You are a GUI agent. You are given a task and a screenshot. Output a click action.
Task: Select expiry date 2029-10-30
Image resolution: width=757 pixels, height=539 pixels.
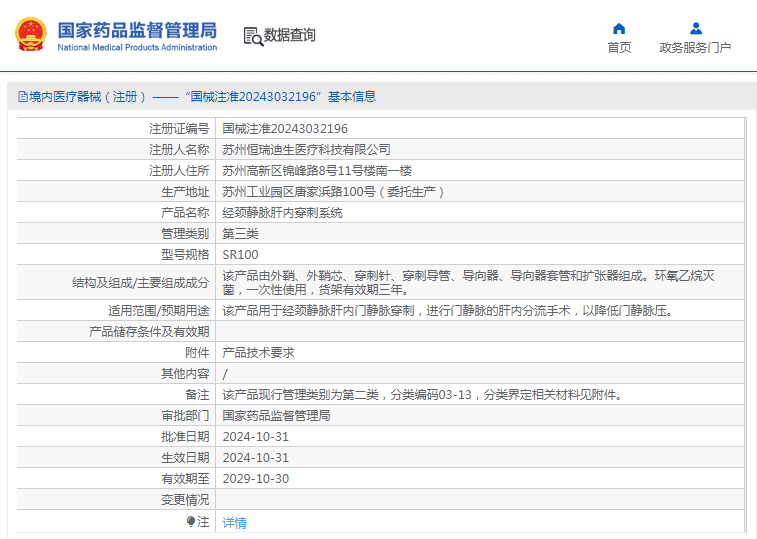[x=255, y=479]
